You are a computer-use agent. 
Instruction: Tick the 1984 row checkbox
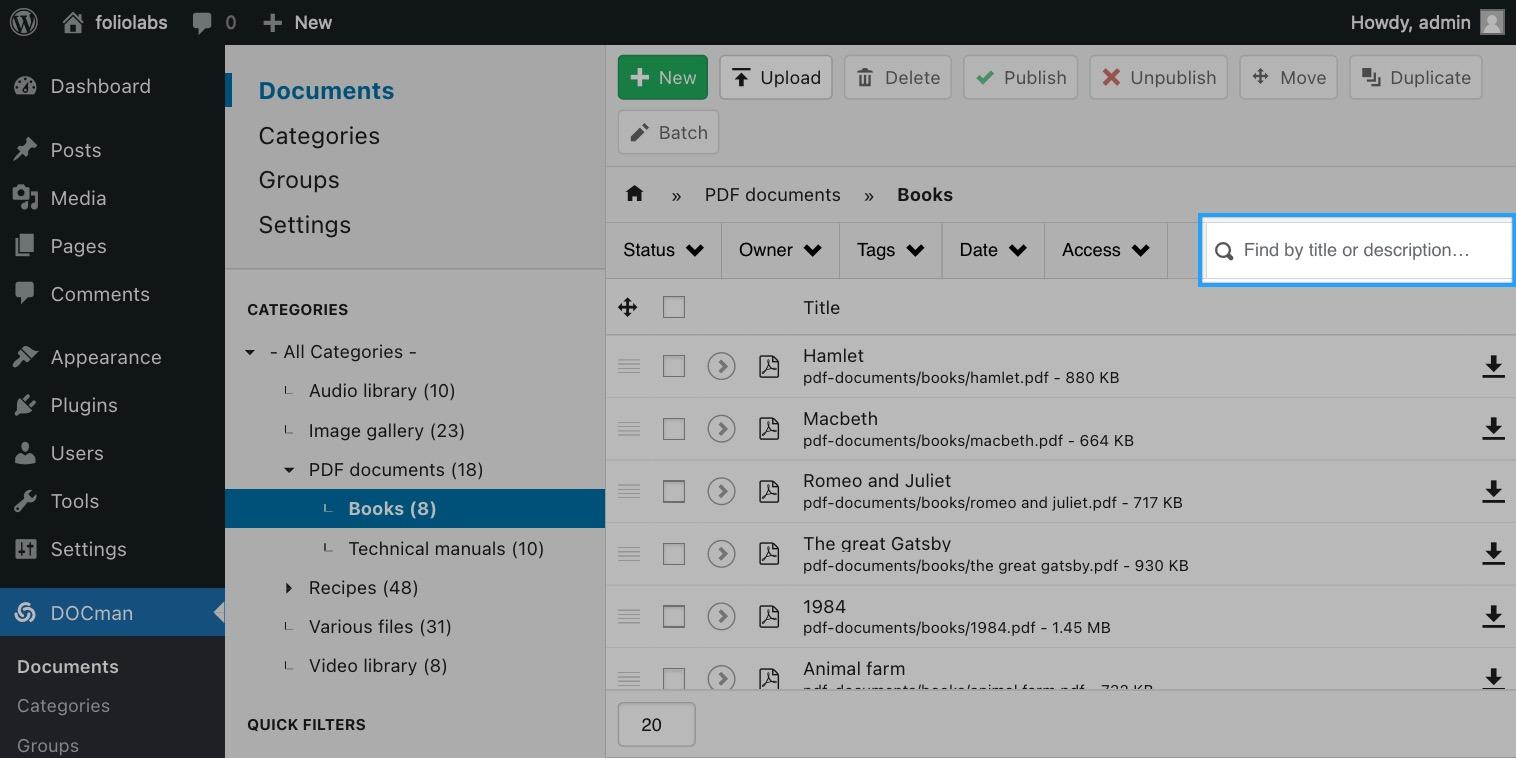click(674, 616)
